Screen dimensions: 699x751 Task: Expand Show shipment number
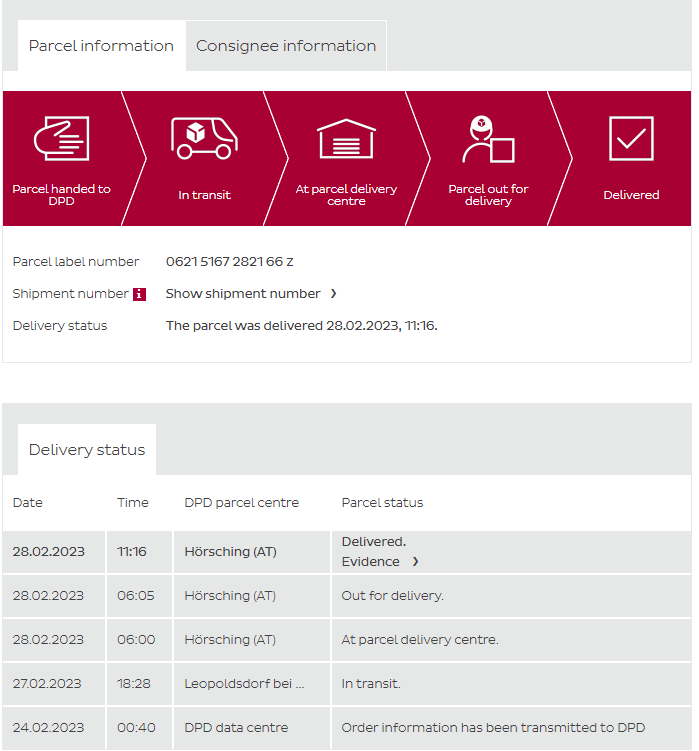tap(243, 294)
